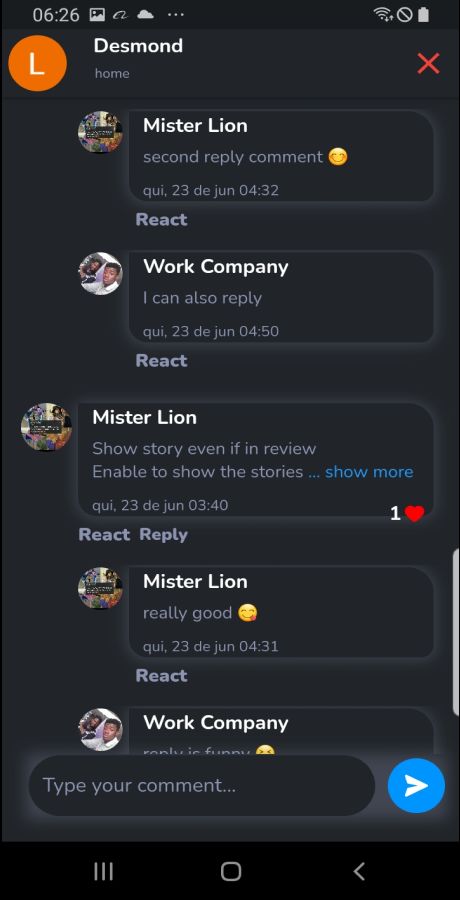
Task: Tap the Android back arrow
Action: point(359,871)
